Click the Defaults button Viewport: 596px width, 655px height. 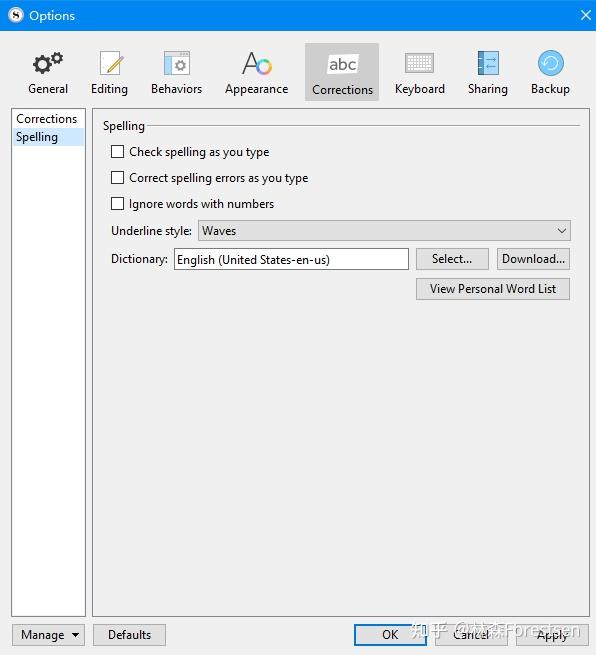click(129, 635)
